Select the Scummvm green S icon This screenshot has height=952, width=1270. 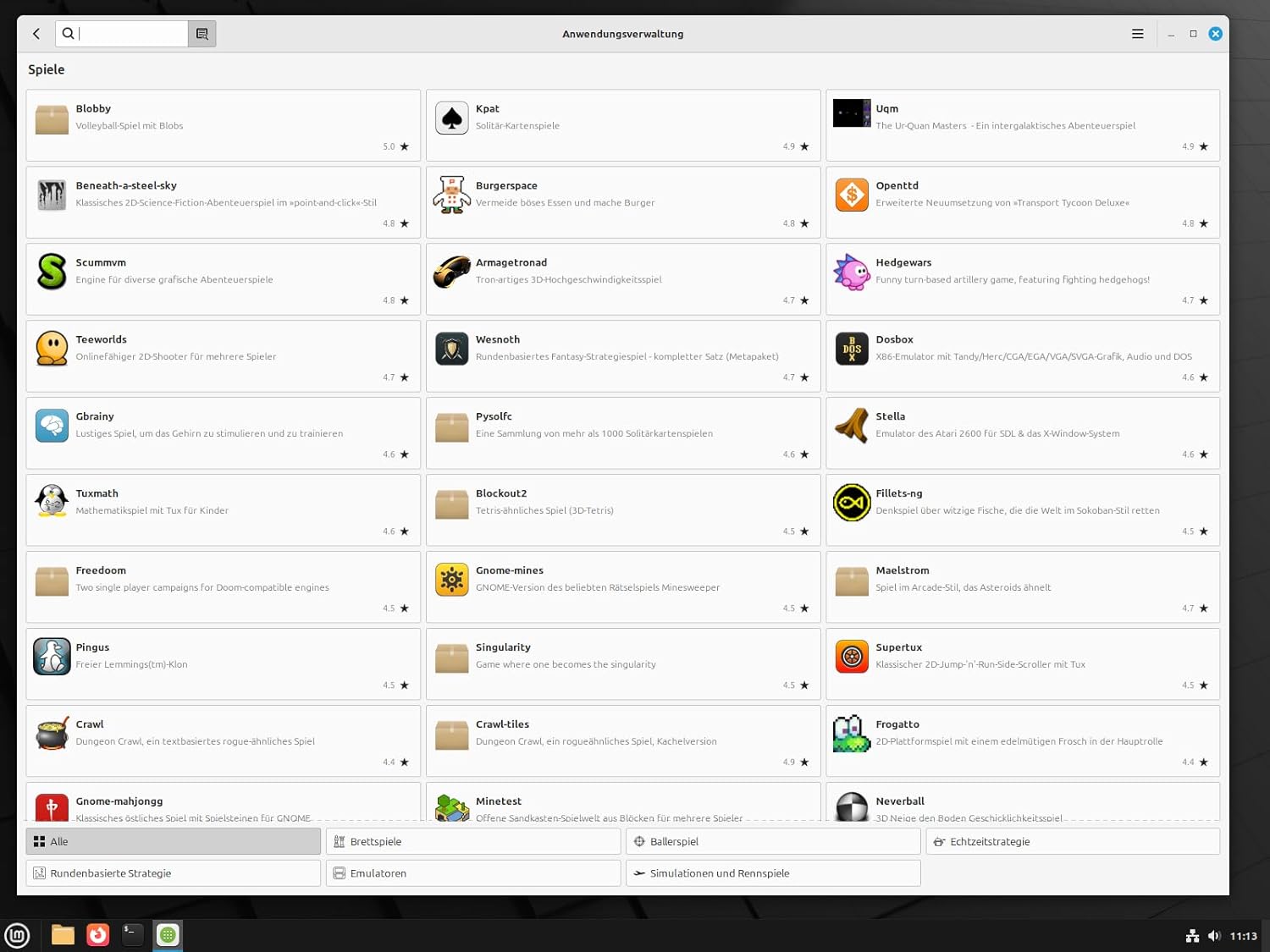[52, 272]
